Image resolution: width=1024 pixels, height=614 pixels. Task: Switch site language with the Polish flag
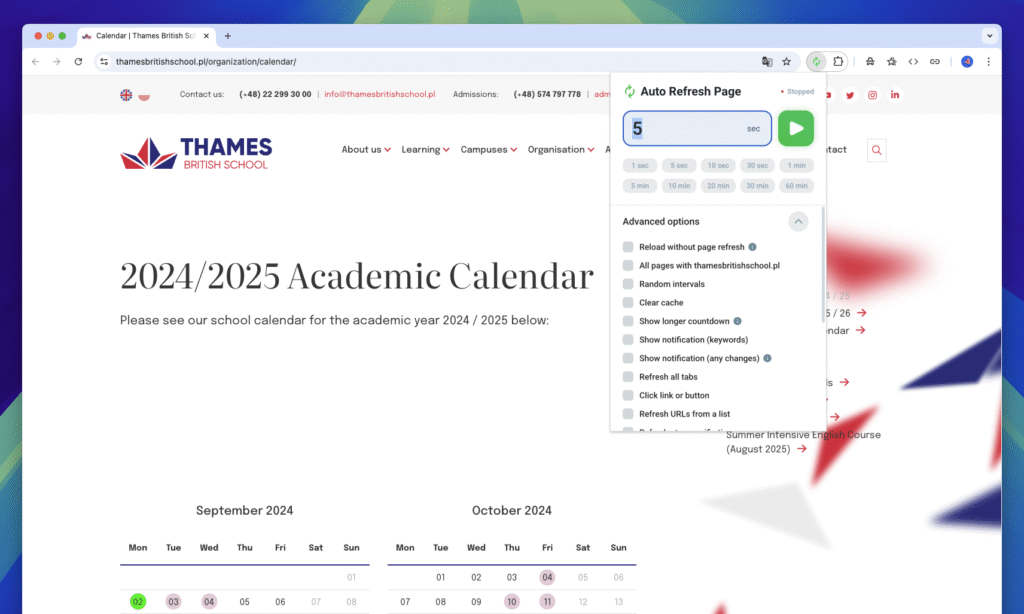144,96
